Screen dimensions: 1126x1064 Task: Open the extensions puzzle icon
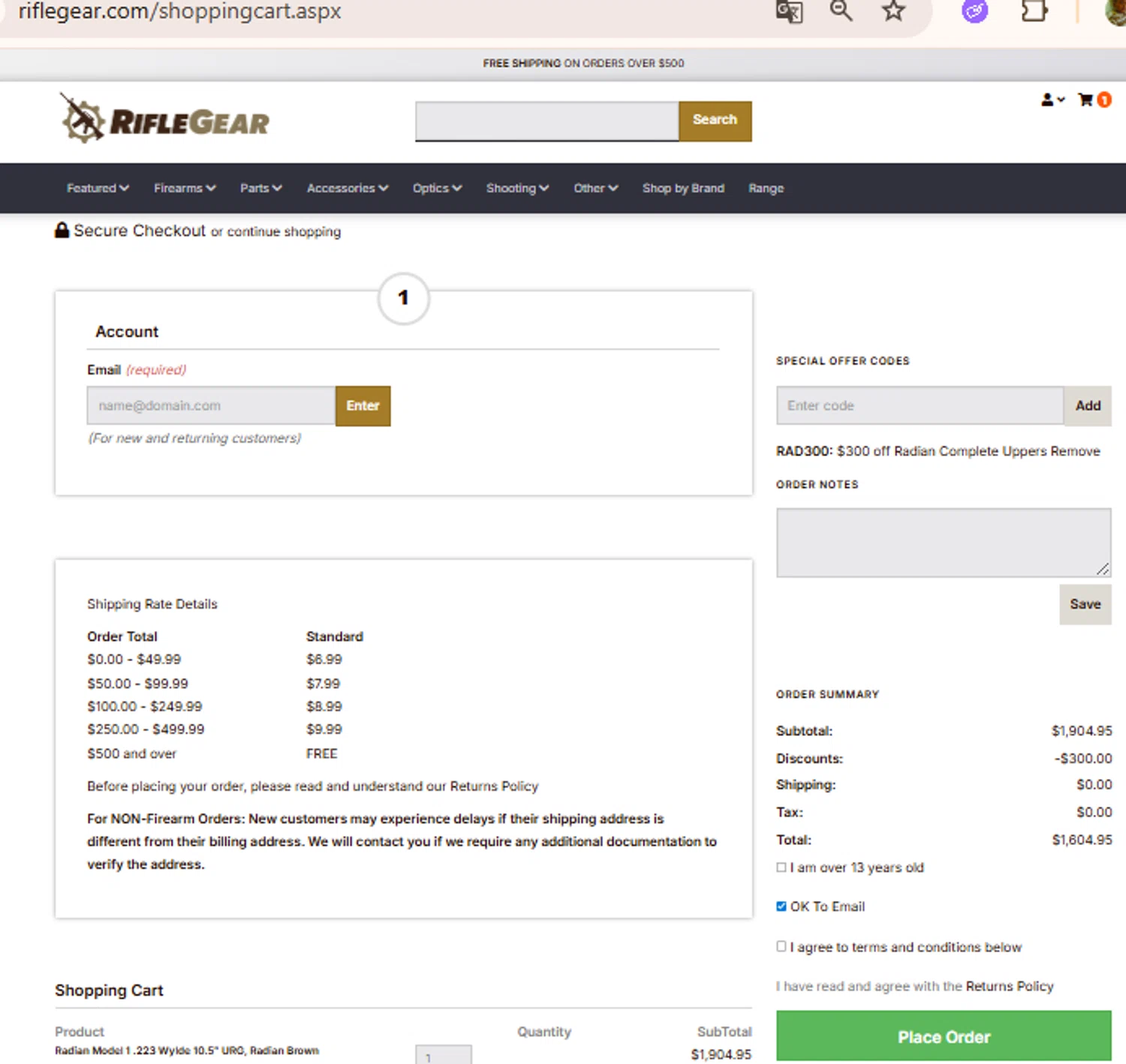[x=1034, y=11]
